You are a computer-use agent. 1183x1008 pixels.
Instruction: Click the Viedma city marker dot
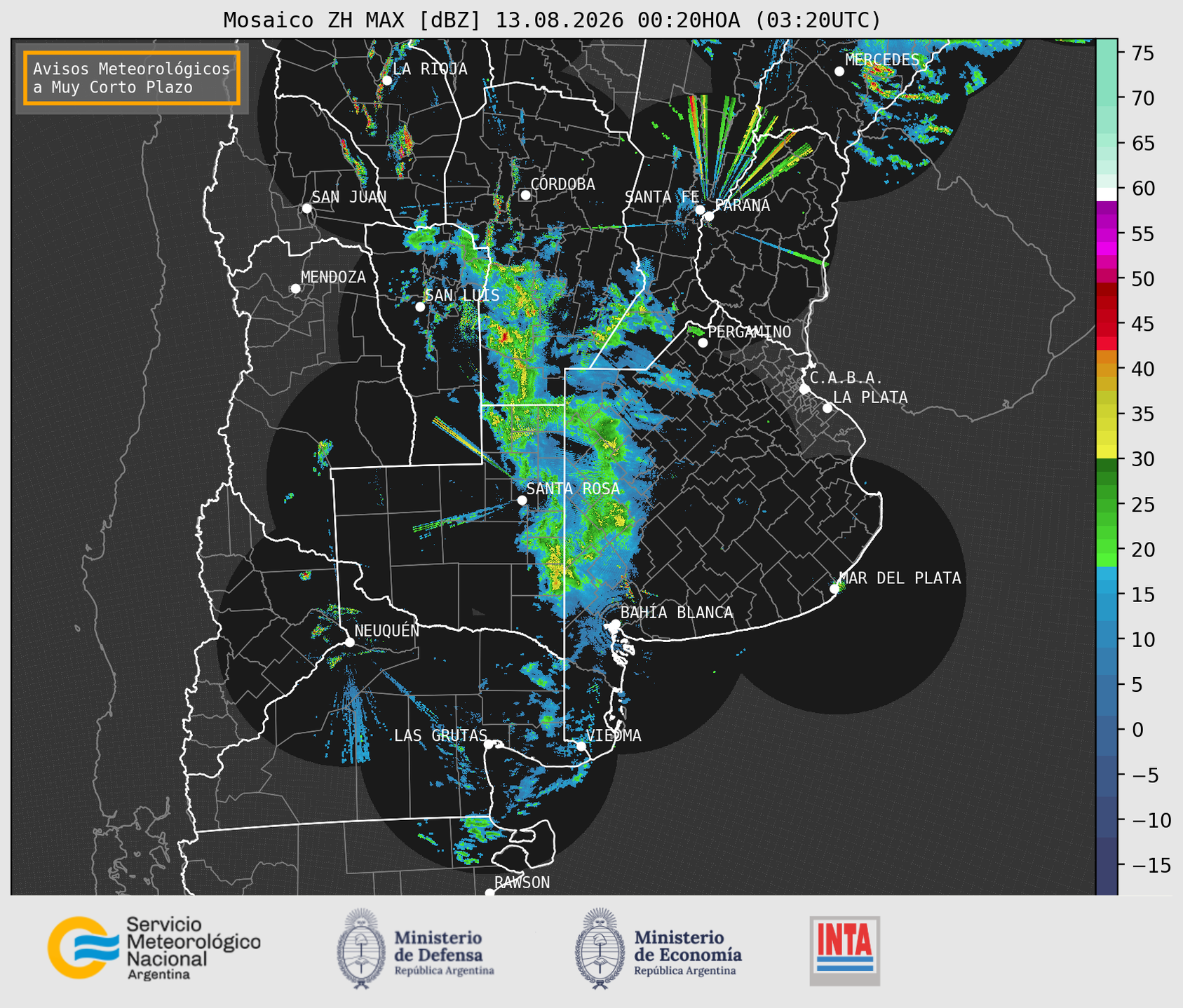(581, 746)
